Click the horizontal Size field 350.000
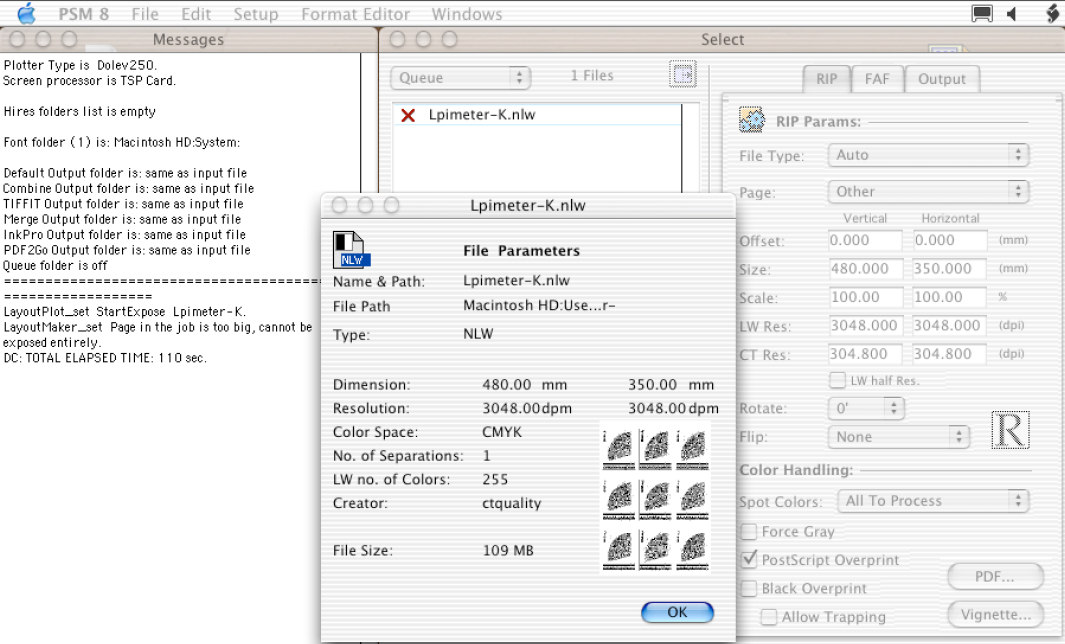The width and height of the screenshot is (1065, 644). coord(950,269)
